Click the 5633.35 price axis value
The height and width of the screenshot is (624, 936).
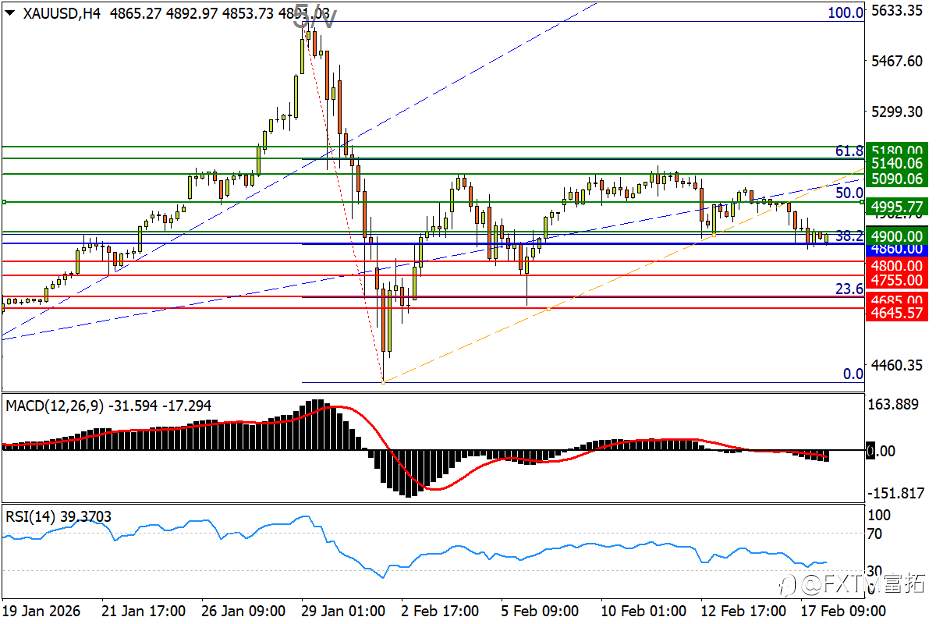897,11
